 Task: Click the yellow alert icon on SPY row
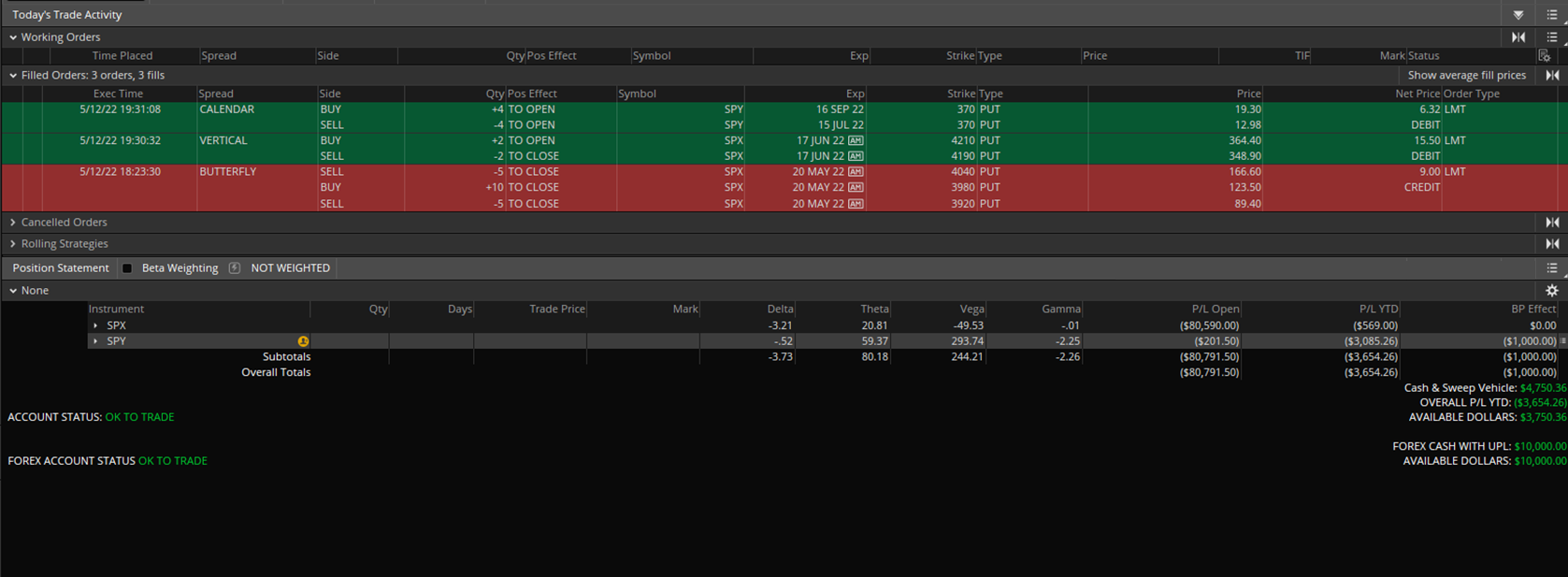303,341
